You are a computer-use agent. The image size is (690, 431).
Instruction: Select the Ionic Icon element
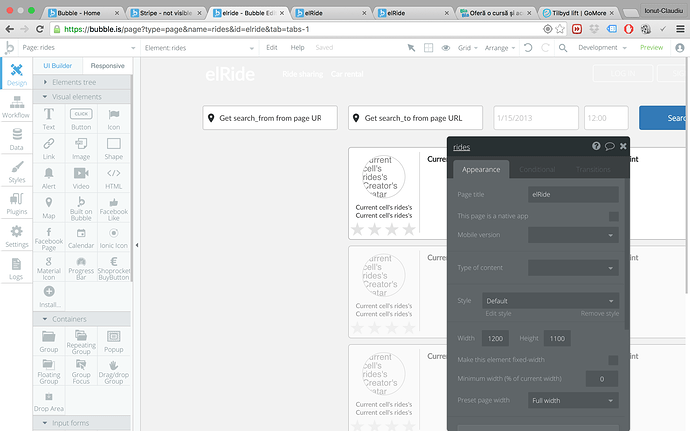(x=114, y=238)
